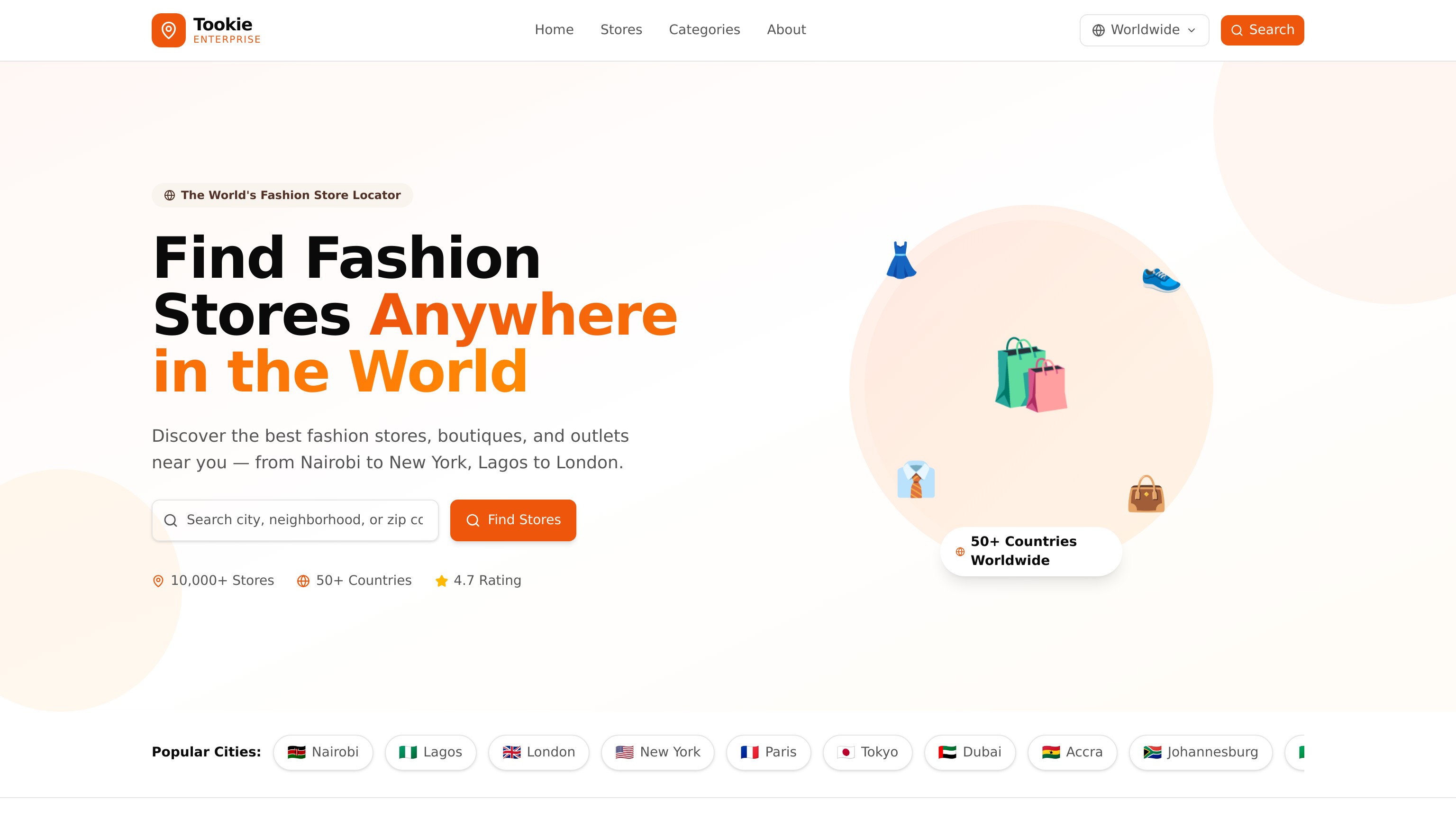Viewport: 1456px width, 819px height.
Task: Go to the Stores nav item
Action: click(x=620, y=30)
